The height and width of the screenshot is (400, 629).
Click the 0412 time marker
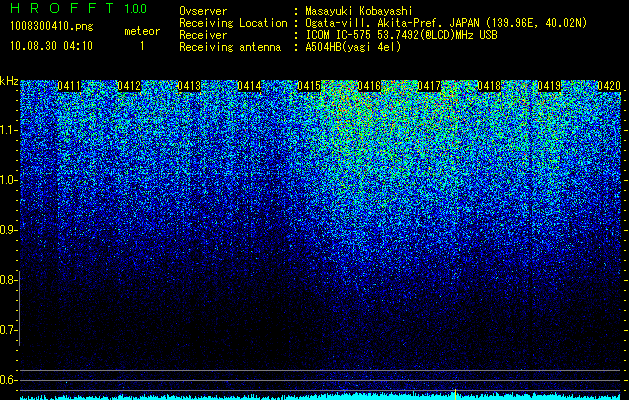click(x=129, y=86)
